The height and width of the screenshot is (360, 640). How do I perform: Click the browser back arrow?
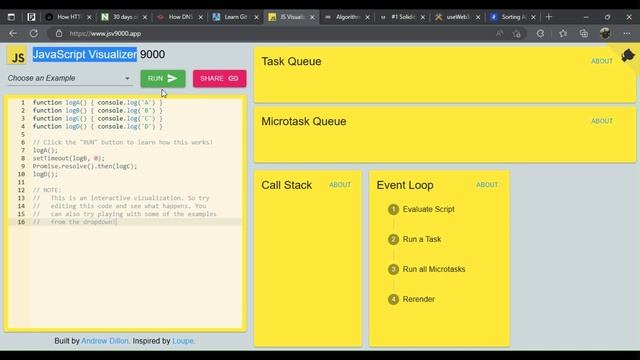(x=13, y=33)
